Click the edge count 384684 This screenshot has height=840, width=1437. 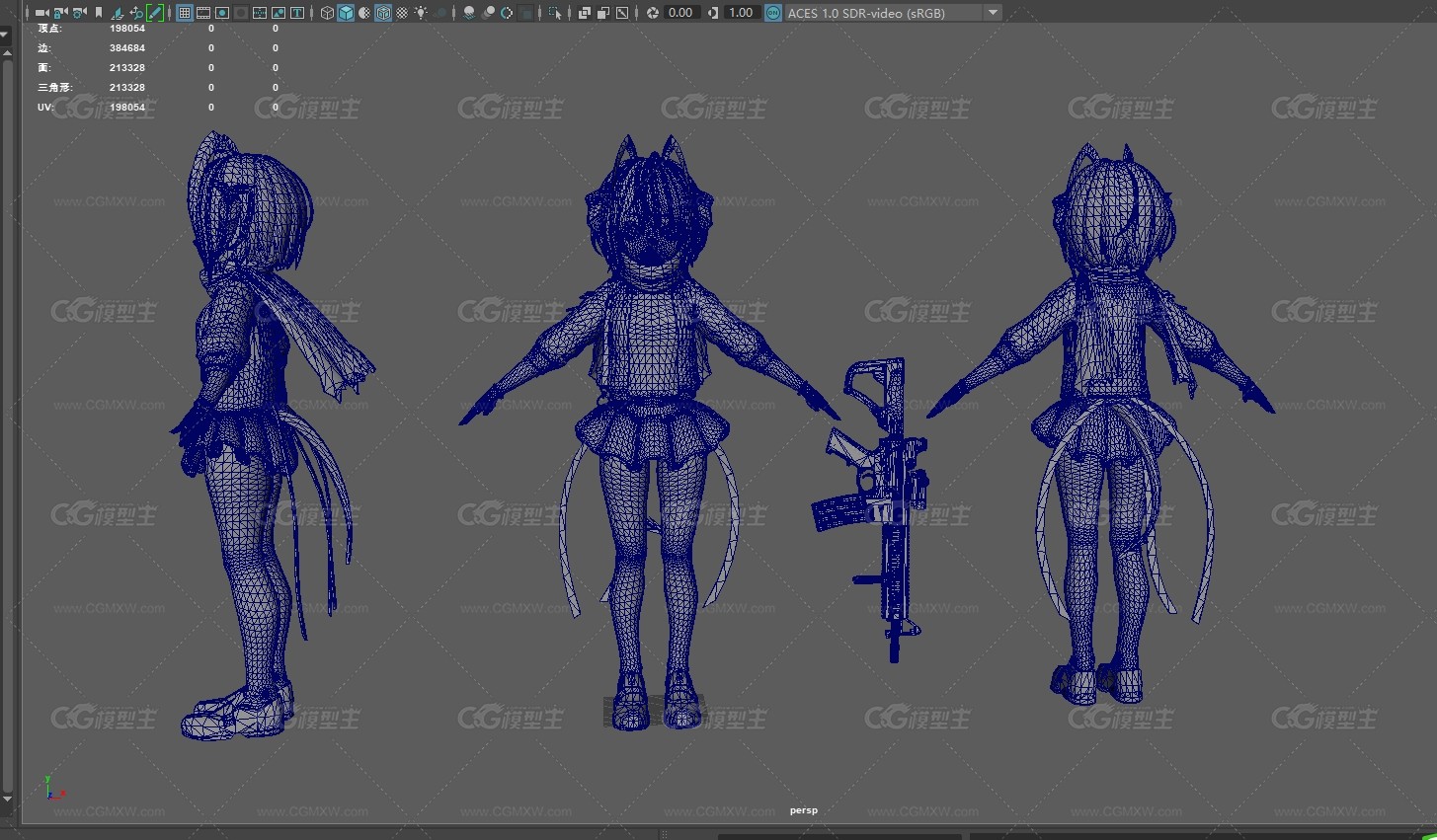(x=127, y=48)
